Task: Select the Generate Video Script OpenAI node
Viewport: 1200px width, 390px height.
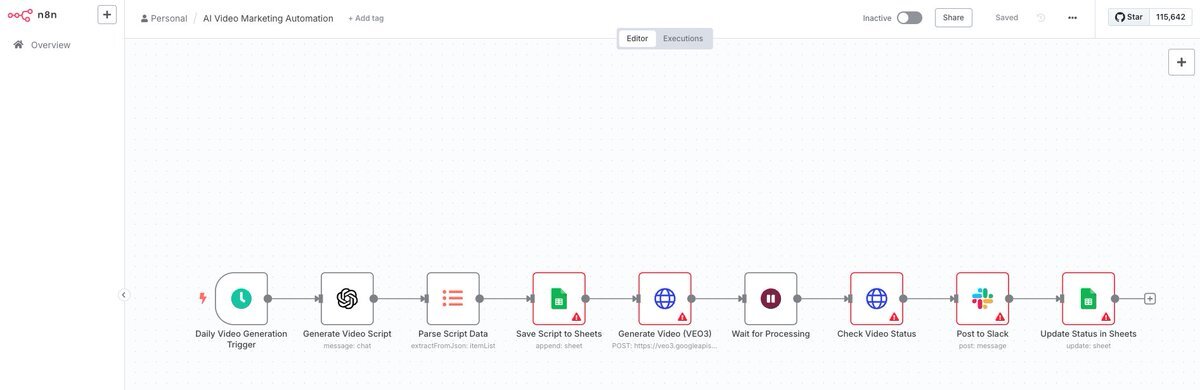Action: point(347,298)
